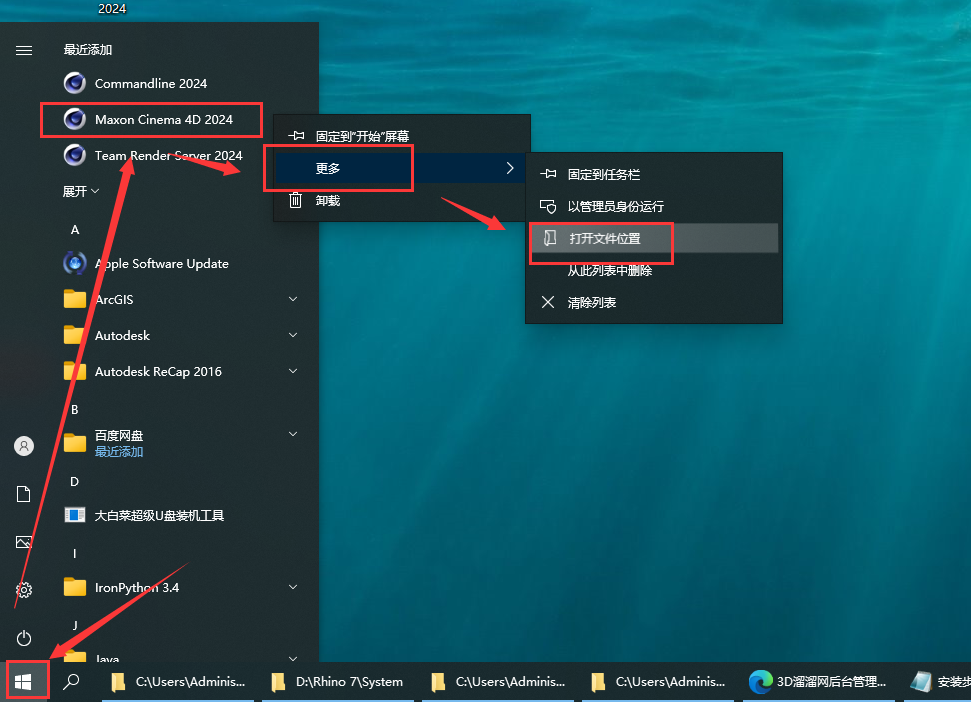971x702 pixels.
Task: Click the Autodesk ReCap 2016 folder icon
Action: (75, 371)
